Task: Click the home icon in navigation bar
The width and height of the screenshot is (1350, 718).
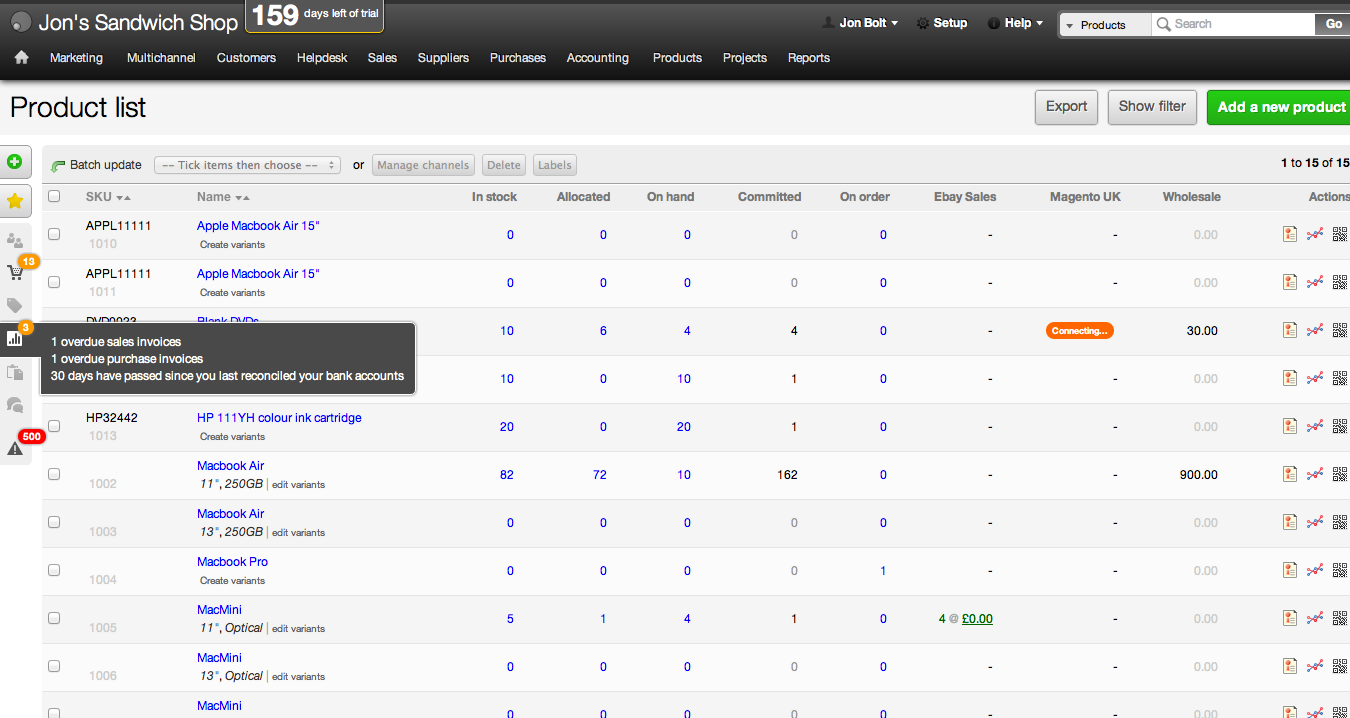Action: [21, 58]
